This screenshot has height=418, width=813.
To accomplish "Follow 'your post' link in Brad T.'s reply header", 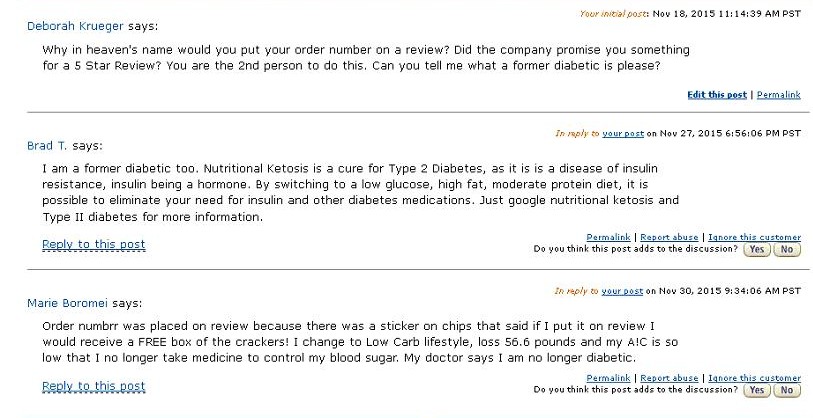I will [623, 134].
